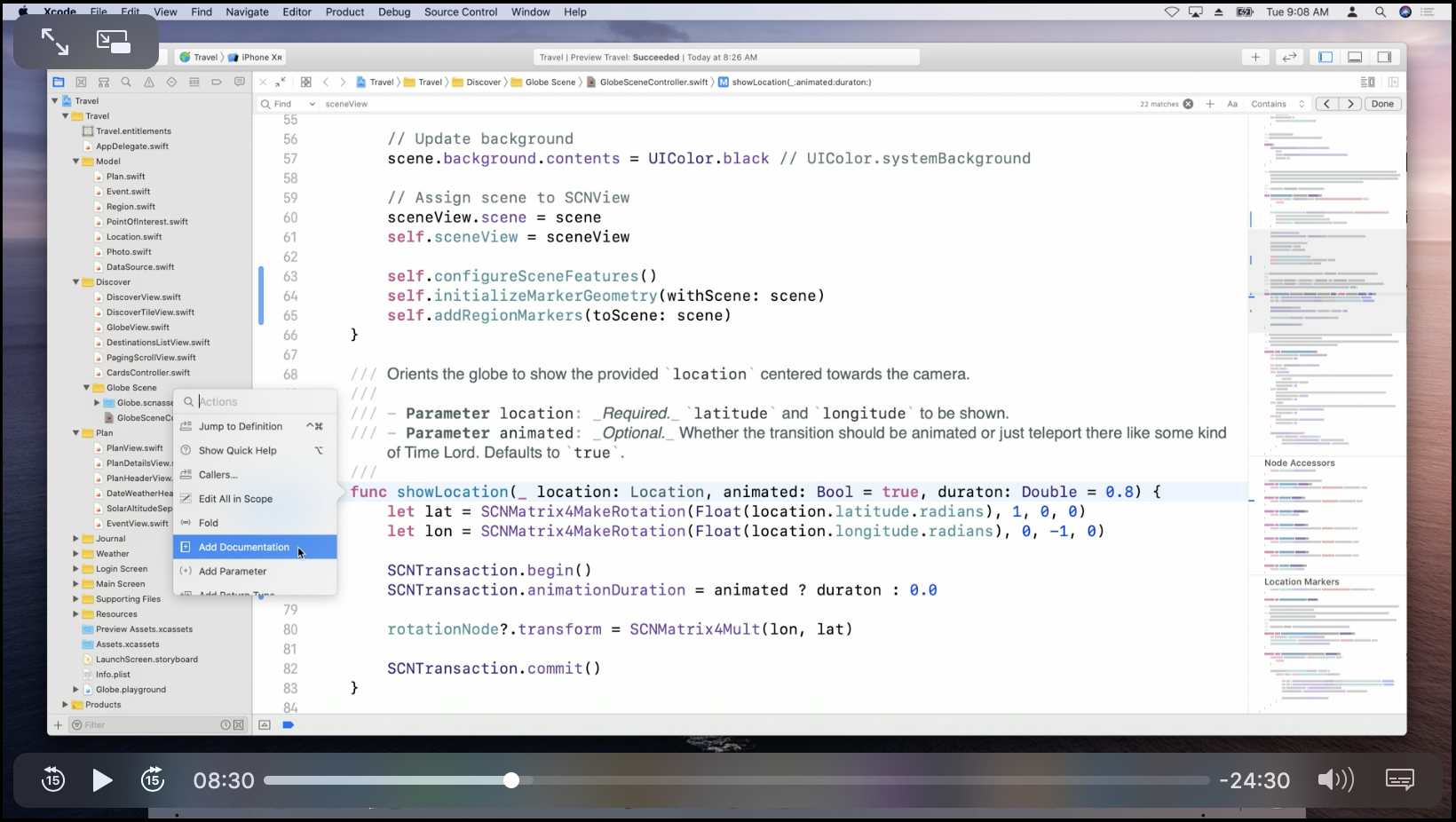Collapse the Model folder

point(76,162)
